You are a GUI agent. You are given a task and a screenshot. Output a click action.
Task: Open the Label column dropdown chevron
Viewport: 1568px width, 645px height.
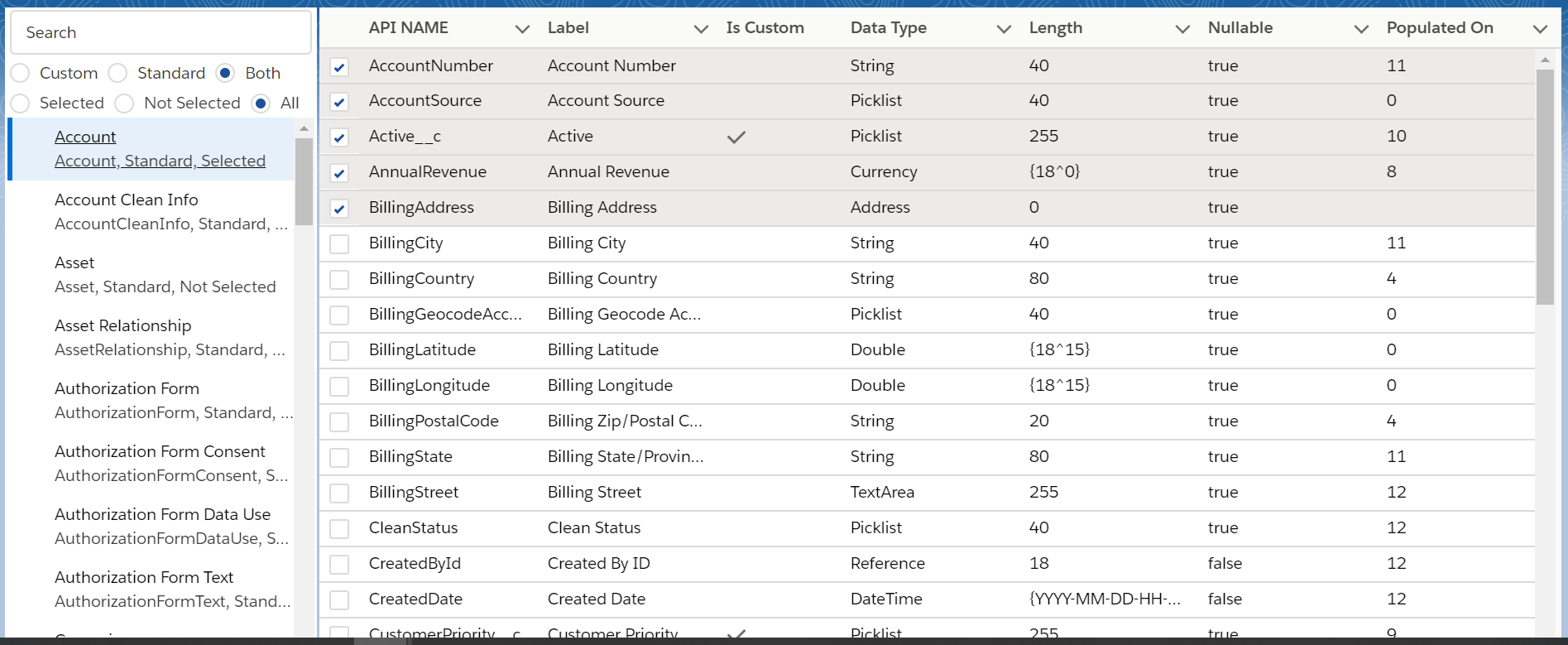pyautogui.click(x=701, y=29)
